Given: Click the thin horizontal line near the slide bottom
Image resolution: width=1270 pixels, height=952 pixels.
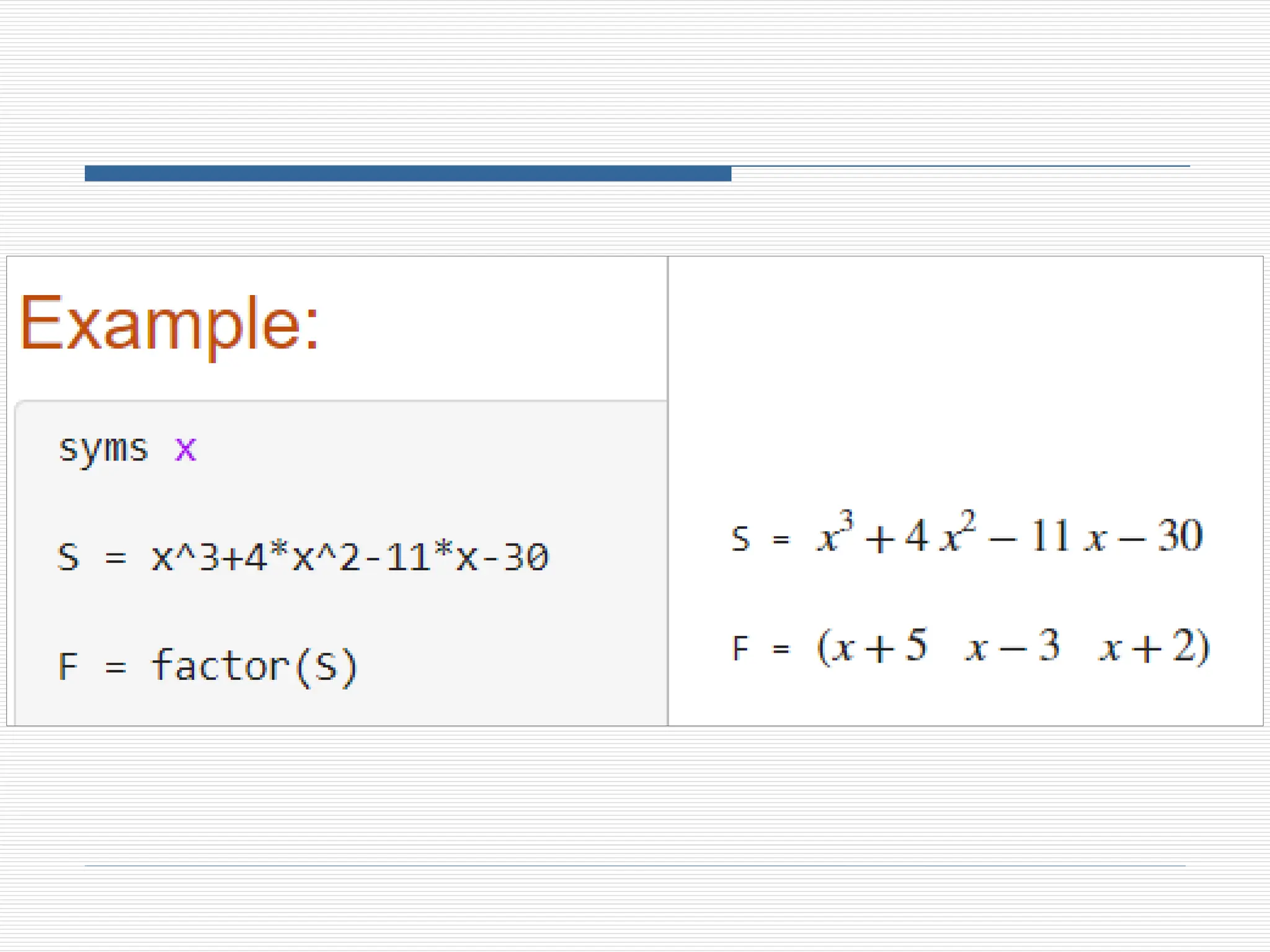Looking at the screenshot, I should click(635, 866).
